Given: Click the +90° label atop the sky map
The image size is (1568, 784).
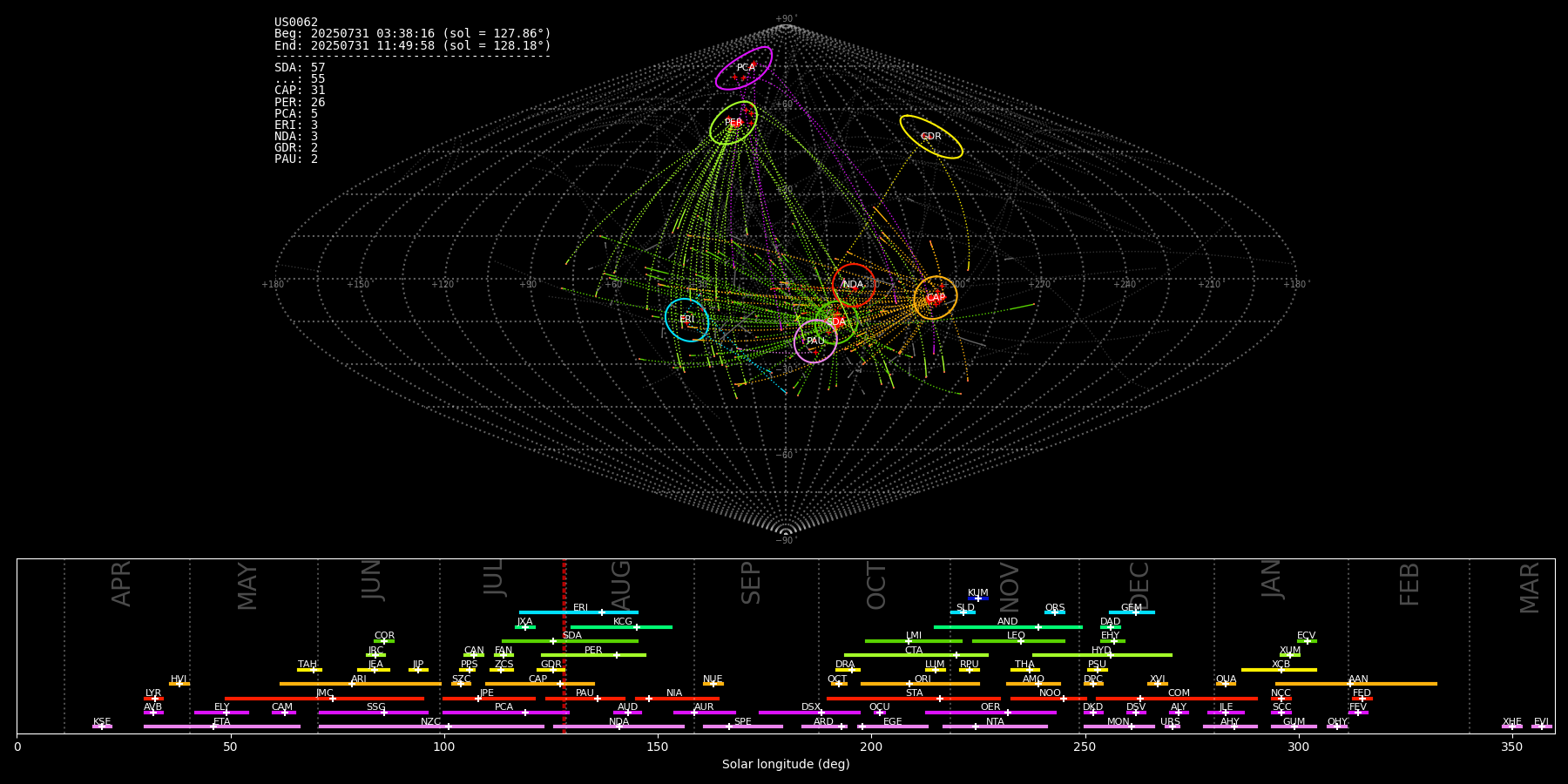Looking at the screenshot, I should (x=785, y=19).
